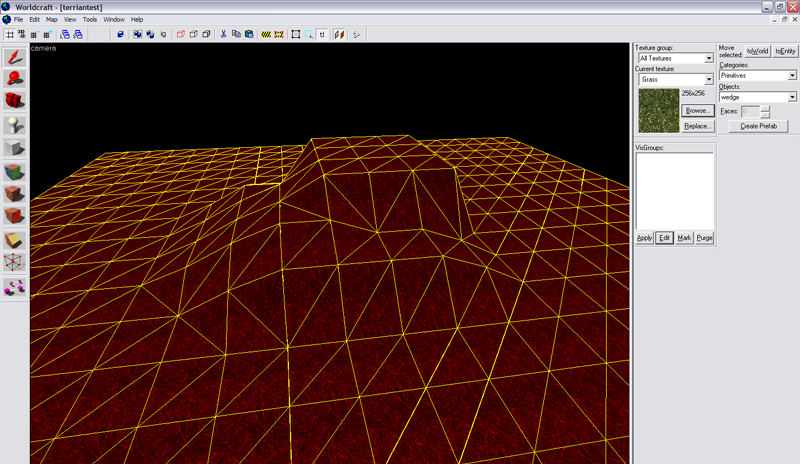
Task: Expand the Objects wedge dropdown
Action: click(x=792, y=97)
